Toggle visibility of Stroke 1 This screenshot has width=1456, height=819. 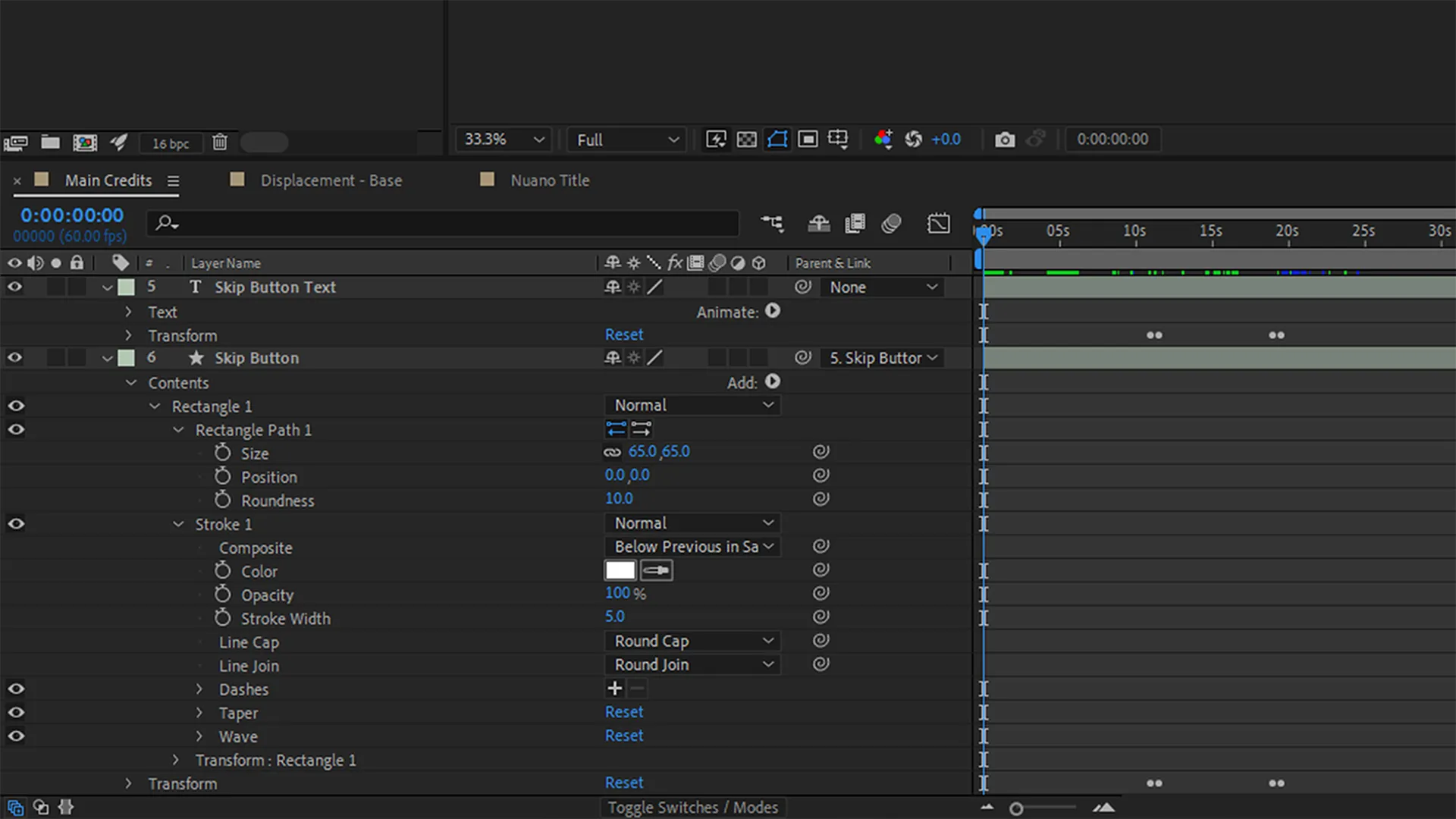16,524
